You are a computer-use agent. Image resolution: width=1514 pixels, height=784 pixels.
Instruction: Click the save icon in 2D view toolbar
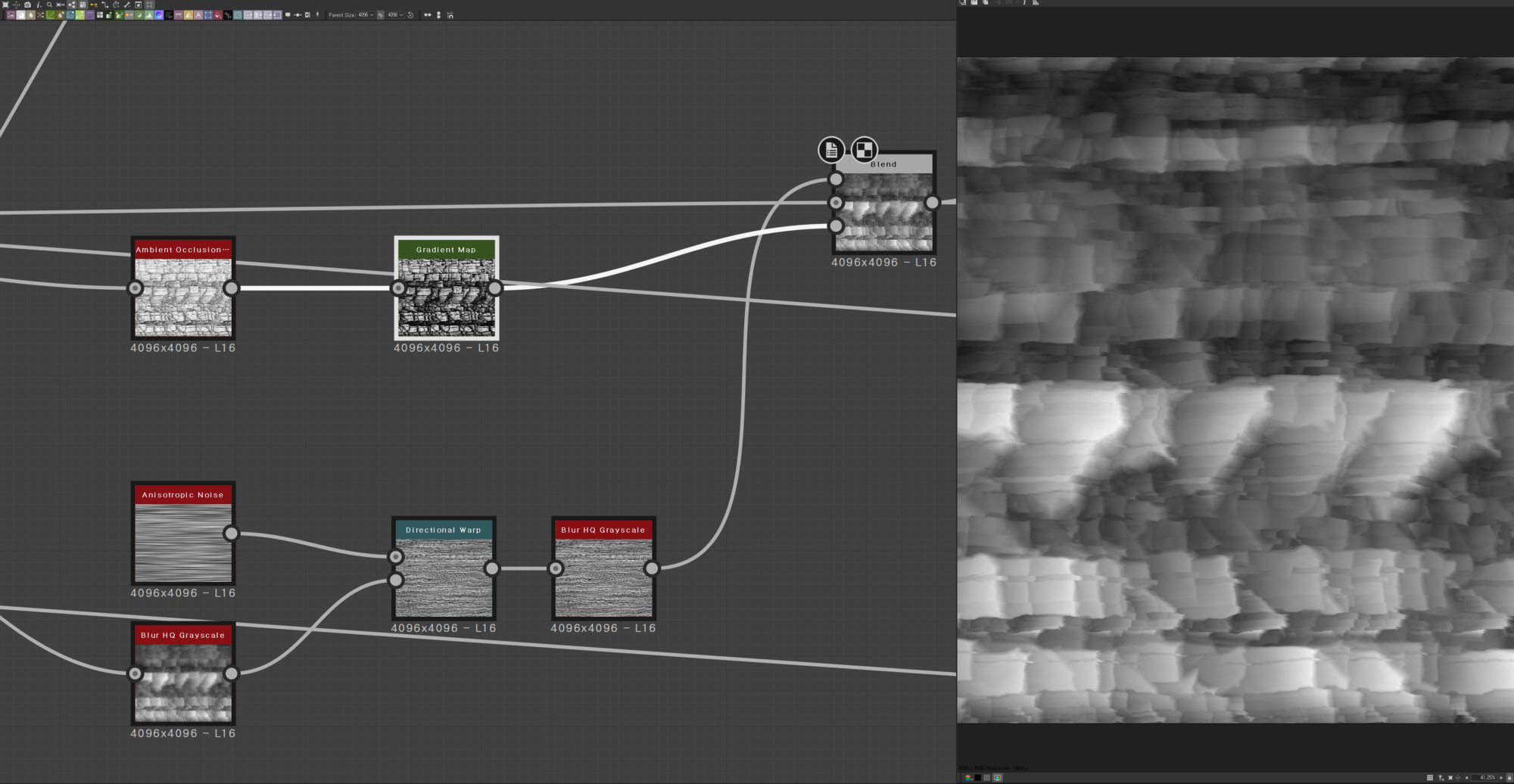click(x=974, y=3)
